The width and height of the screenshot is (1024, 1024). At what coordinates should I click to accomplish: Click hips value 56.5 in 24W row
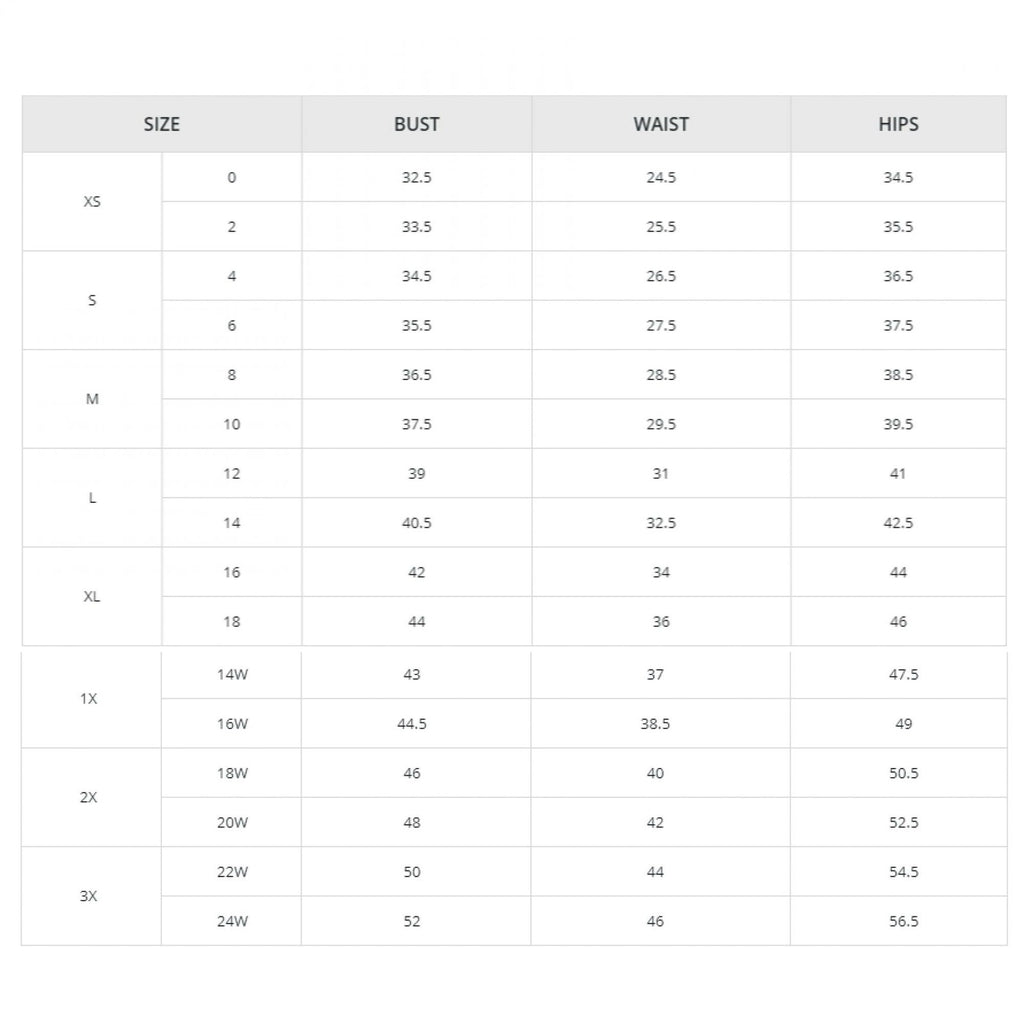(903, 922)
